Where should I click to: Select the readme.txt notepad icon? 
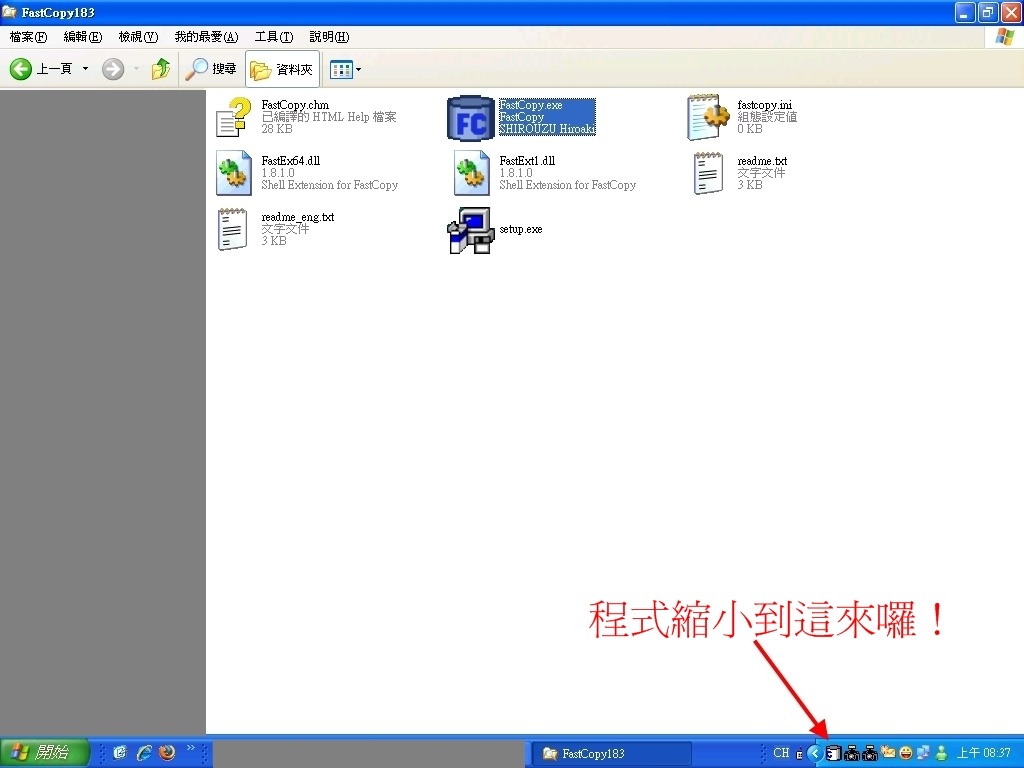point(708,173)
